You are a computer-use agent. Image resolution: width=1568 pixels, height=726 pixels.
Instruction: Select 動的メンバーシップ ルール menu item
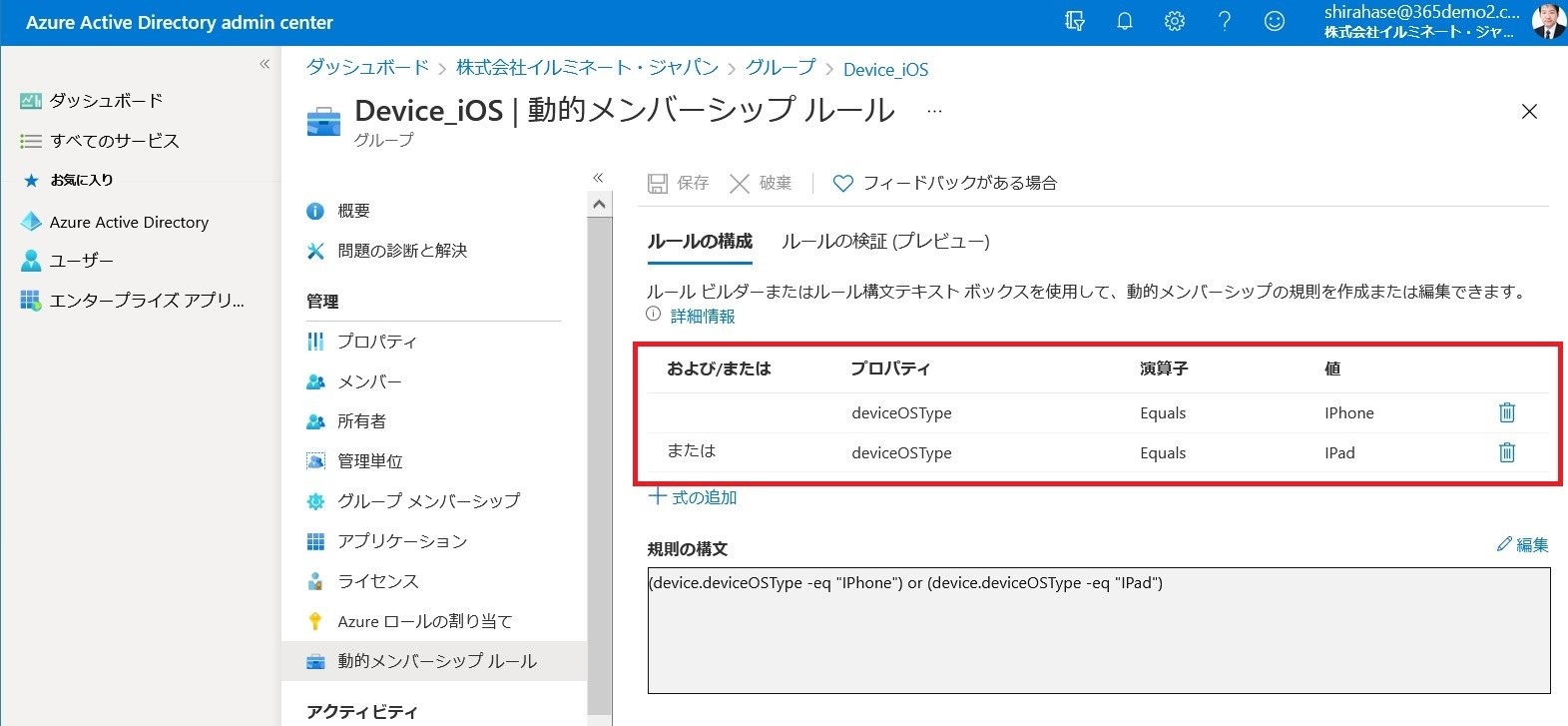click(x=434, y=661)
